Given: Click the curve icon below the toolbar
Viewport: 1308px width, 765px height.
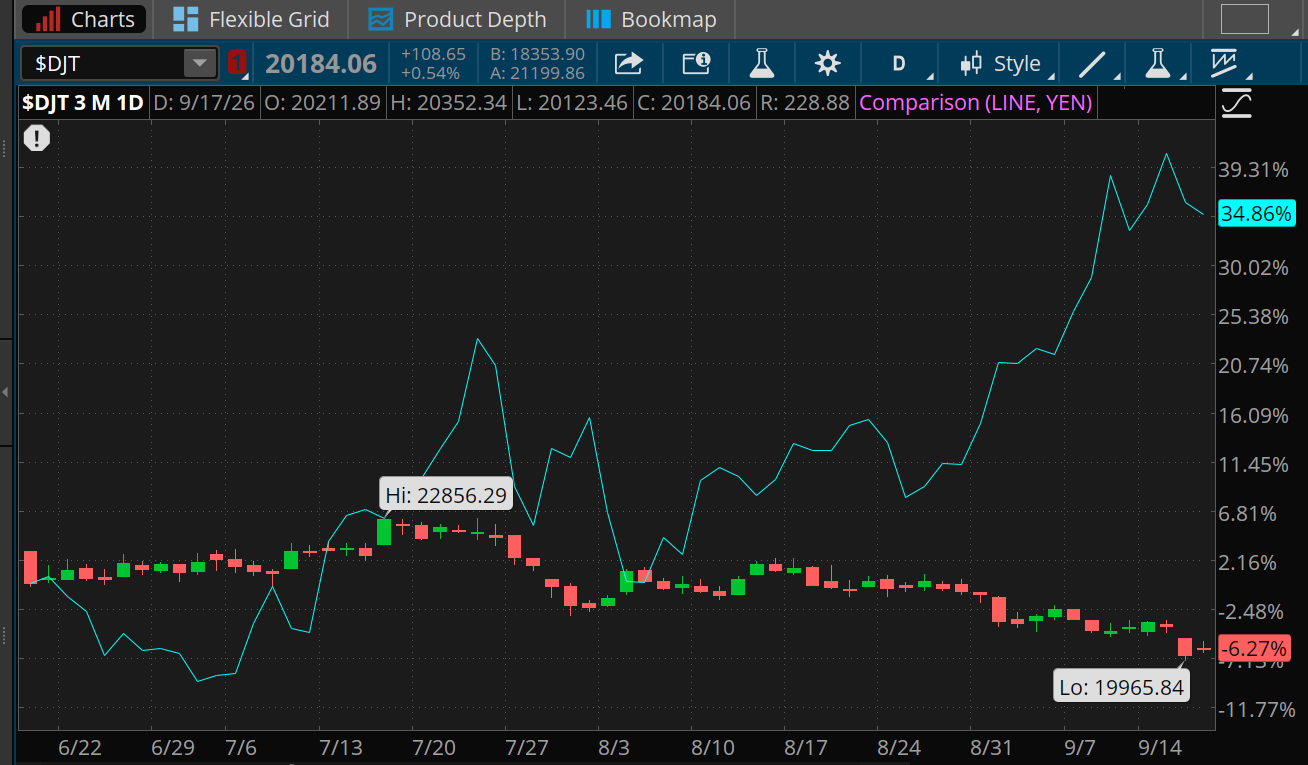Looking at the screenshot, I should pos(1237,103).
